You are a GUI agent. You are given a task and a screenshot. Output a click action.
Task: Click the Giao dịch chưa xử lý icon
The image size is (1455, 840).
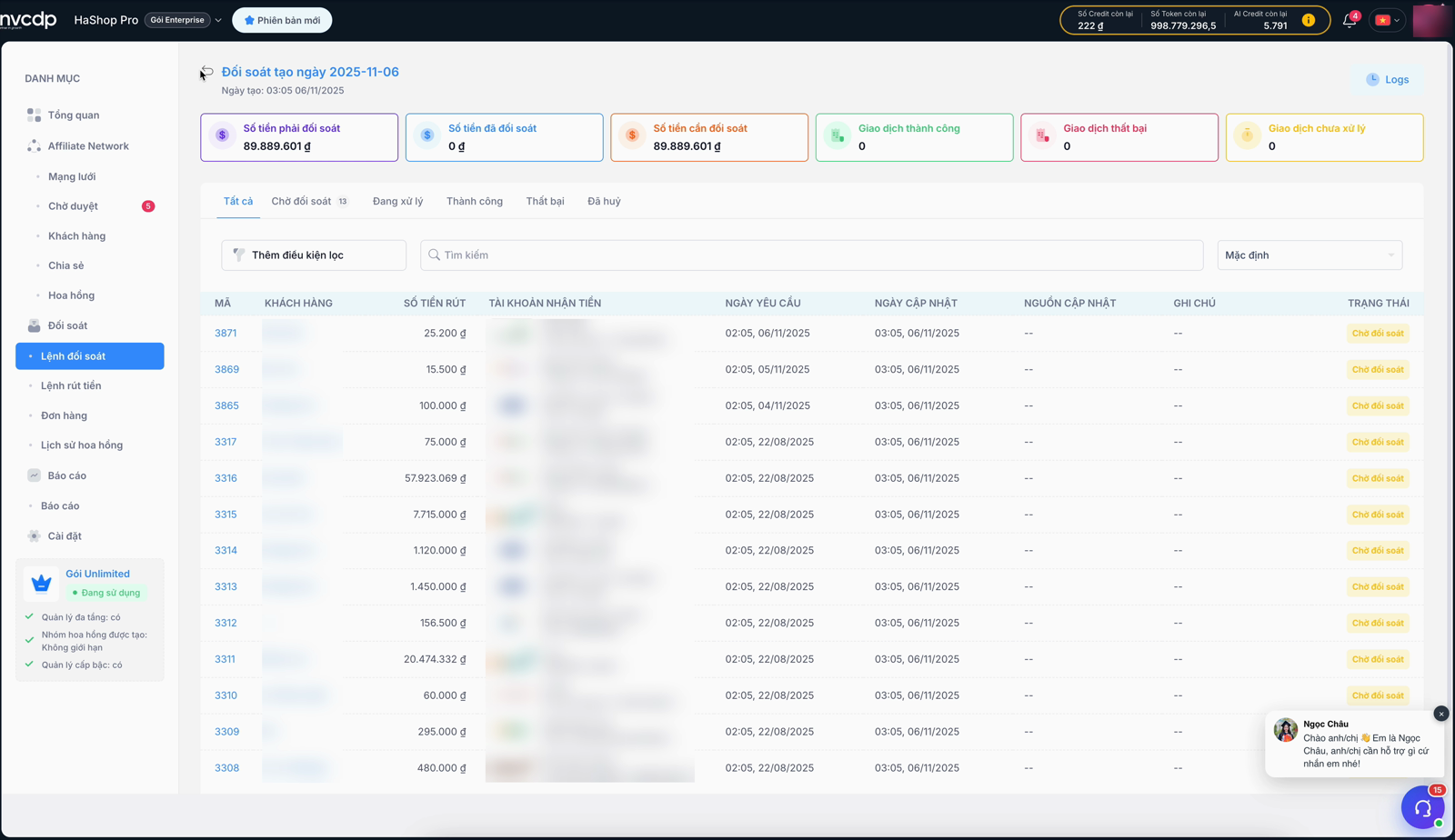click(1248, 135)
